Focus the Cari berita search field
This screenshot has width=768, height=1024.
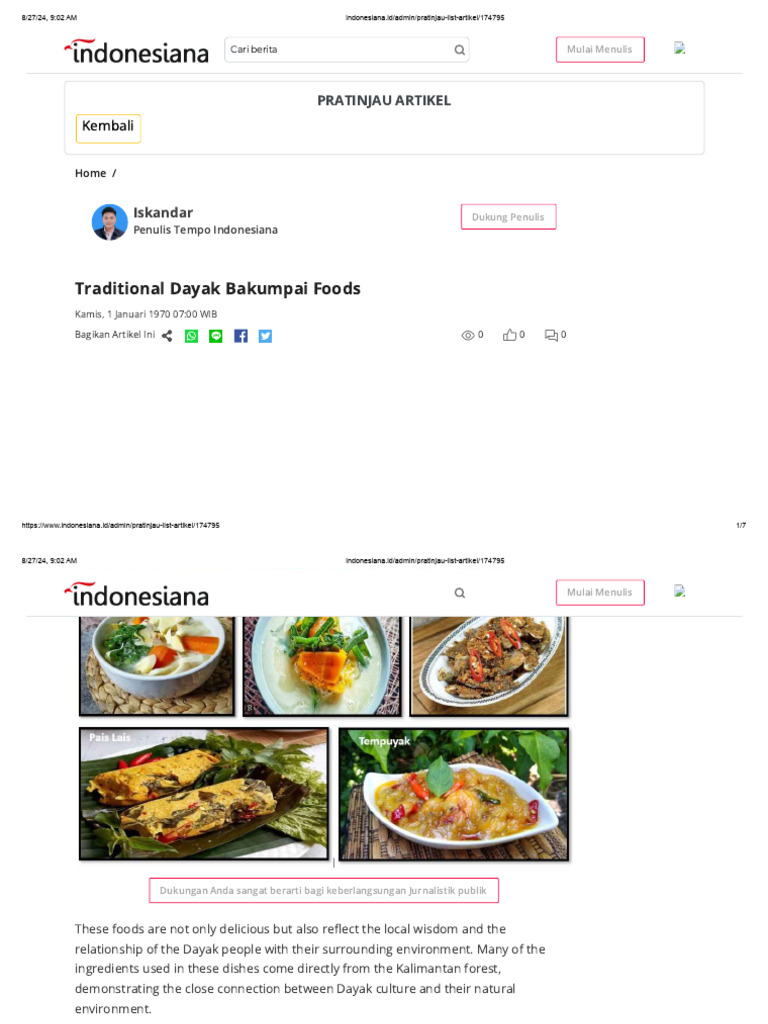point(347,50)
